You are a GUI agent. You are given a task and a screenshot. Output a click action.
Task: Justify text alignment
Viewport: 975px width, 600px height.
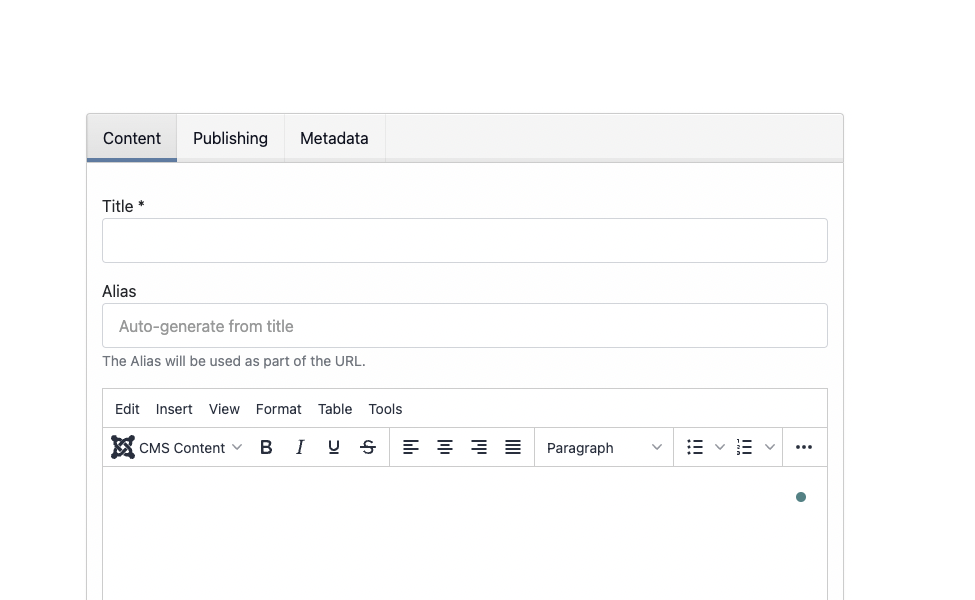click(x=513, y=447)
